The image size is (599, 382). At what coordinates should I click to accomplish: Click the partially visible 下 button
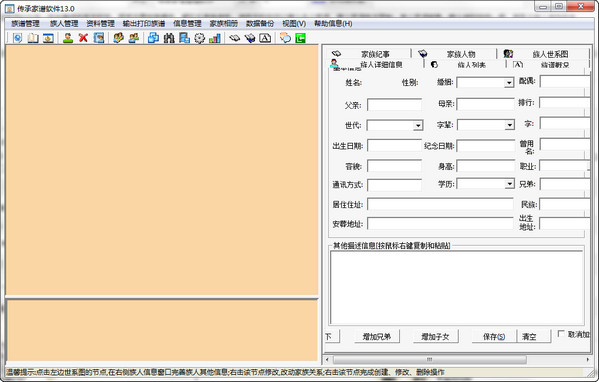(x=332, y=337)
